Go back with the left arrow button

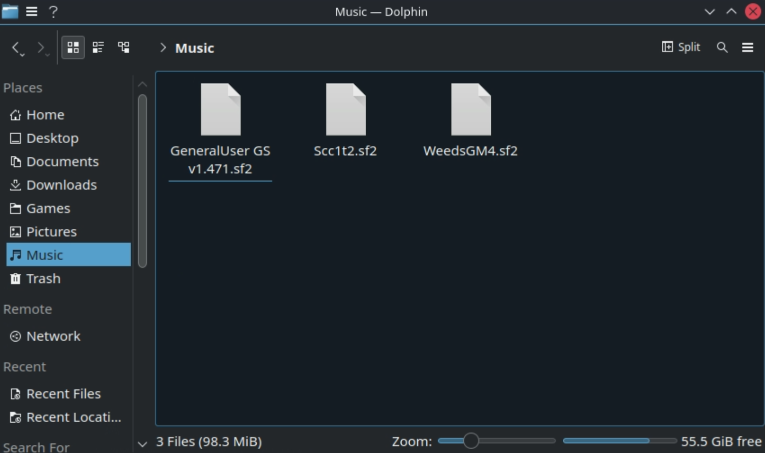coord(16,47)
